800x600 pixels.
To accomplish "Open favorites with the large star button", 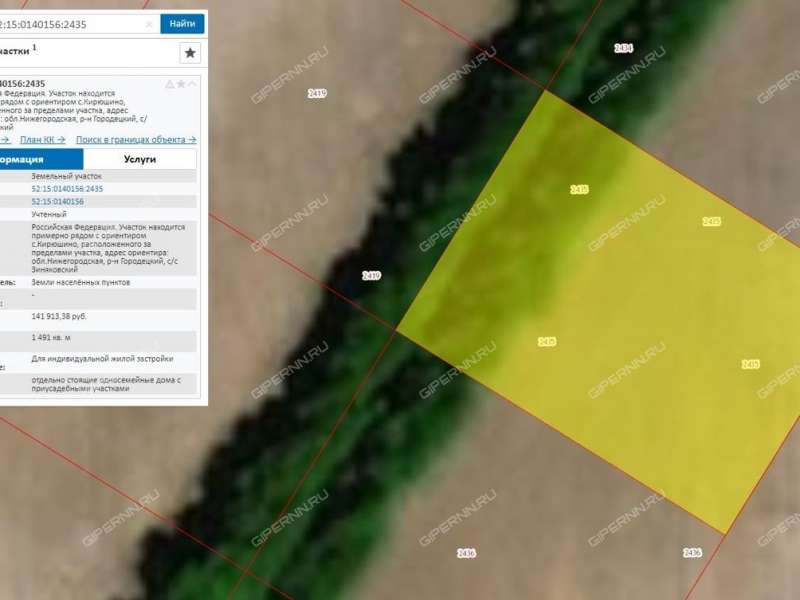I will click(x=190, y=53).
